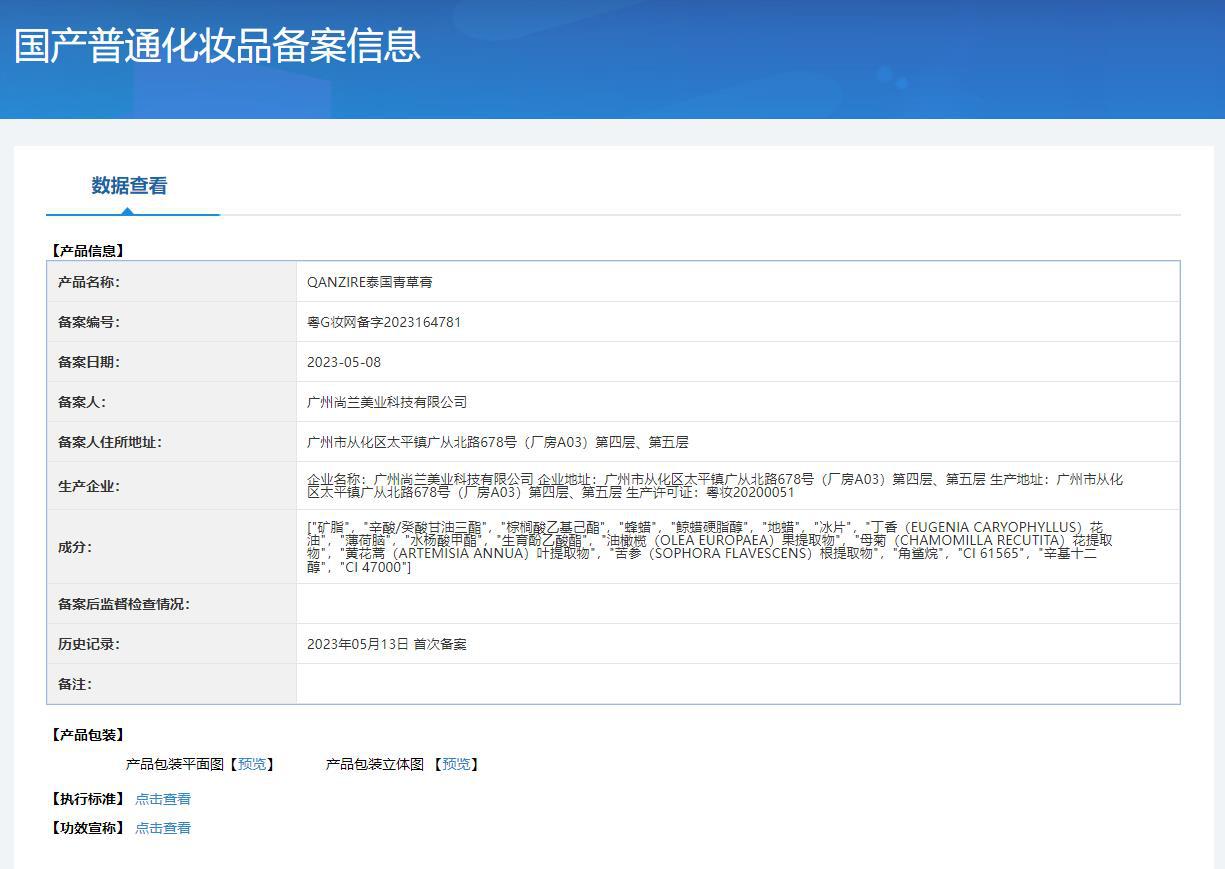Click 点击查看 next to 执行标准
The image size is (1225, 869).
(163, 799)
